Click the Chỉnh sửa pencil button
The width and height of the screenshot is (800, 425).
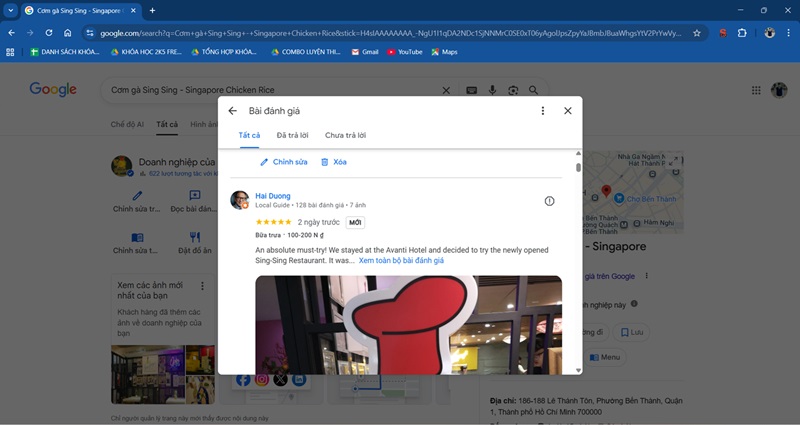pos(283,162)
